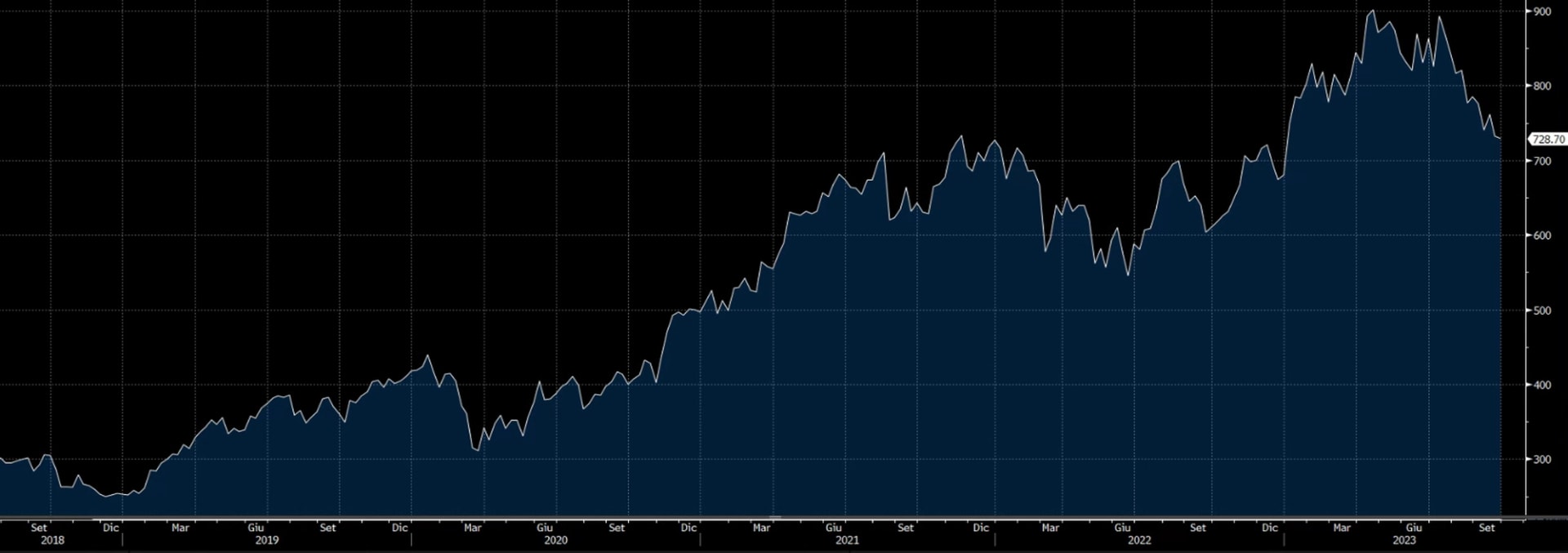Click the 2019 year label
This screenshot has height=553, width=1568.
[x=267, y=540]
